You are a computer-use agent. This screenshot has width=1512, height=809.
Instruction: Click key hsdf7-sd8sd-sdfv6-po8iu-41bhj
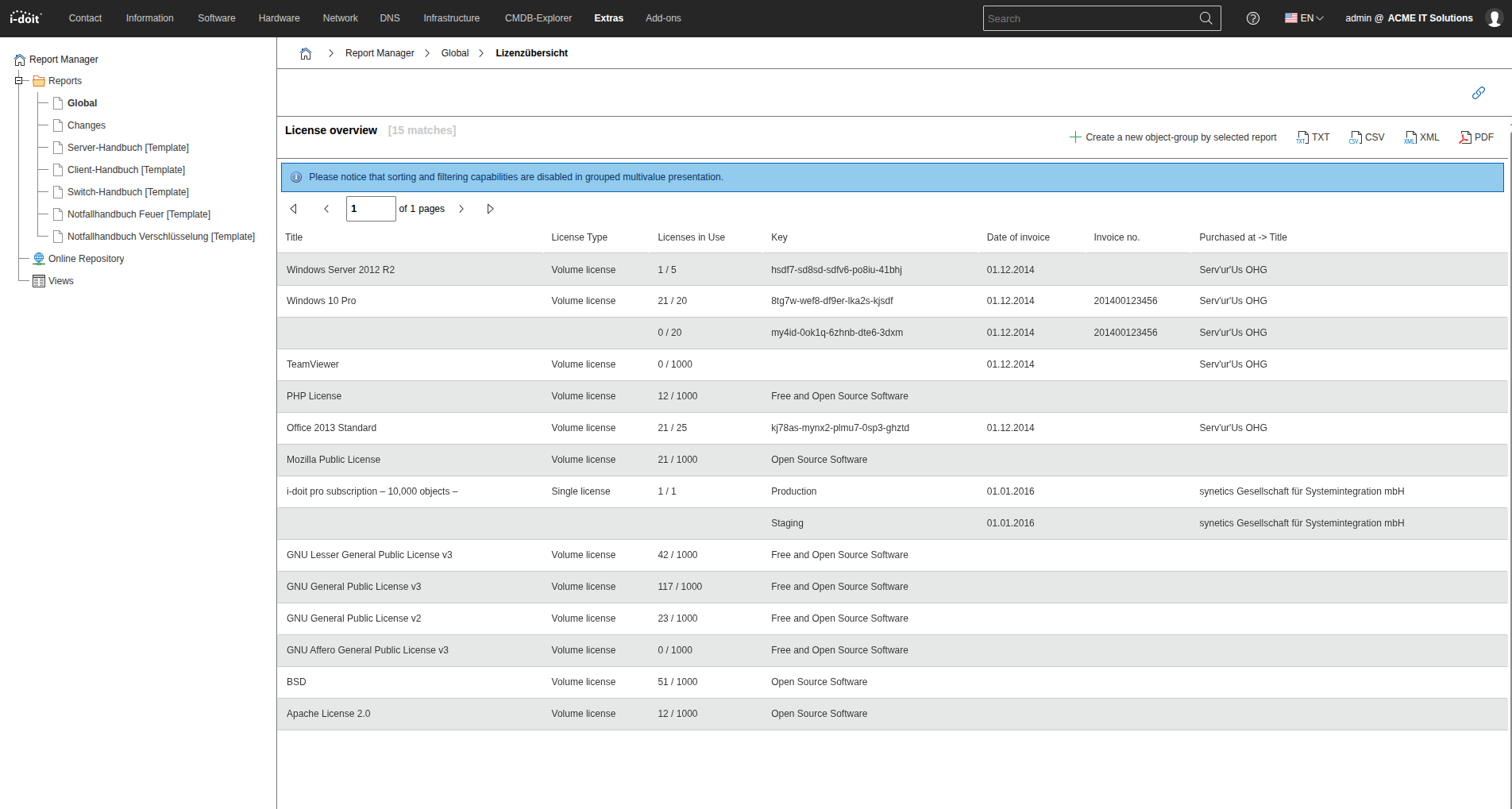point(836,270)
